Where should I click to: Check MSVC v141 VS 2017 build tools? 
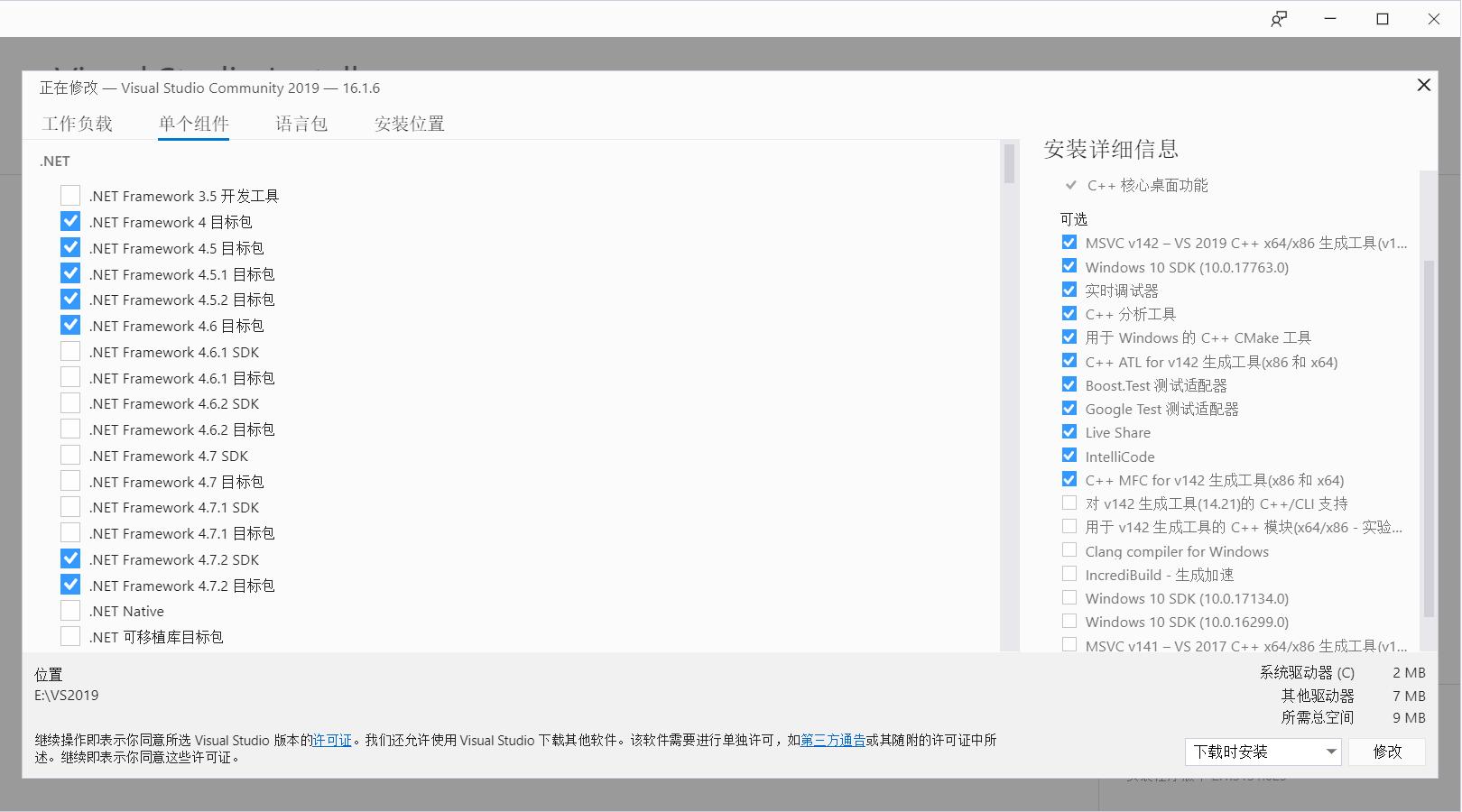1069,644
